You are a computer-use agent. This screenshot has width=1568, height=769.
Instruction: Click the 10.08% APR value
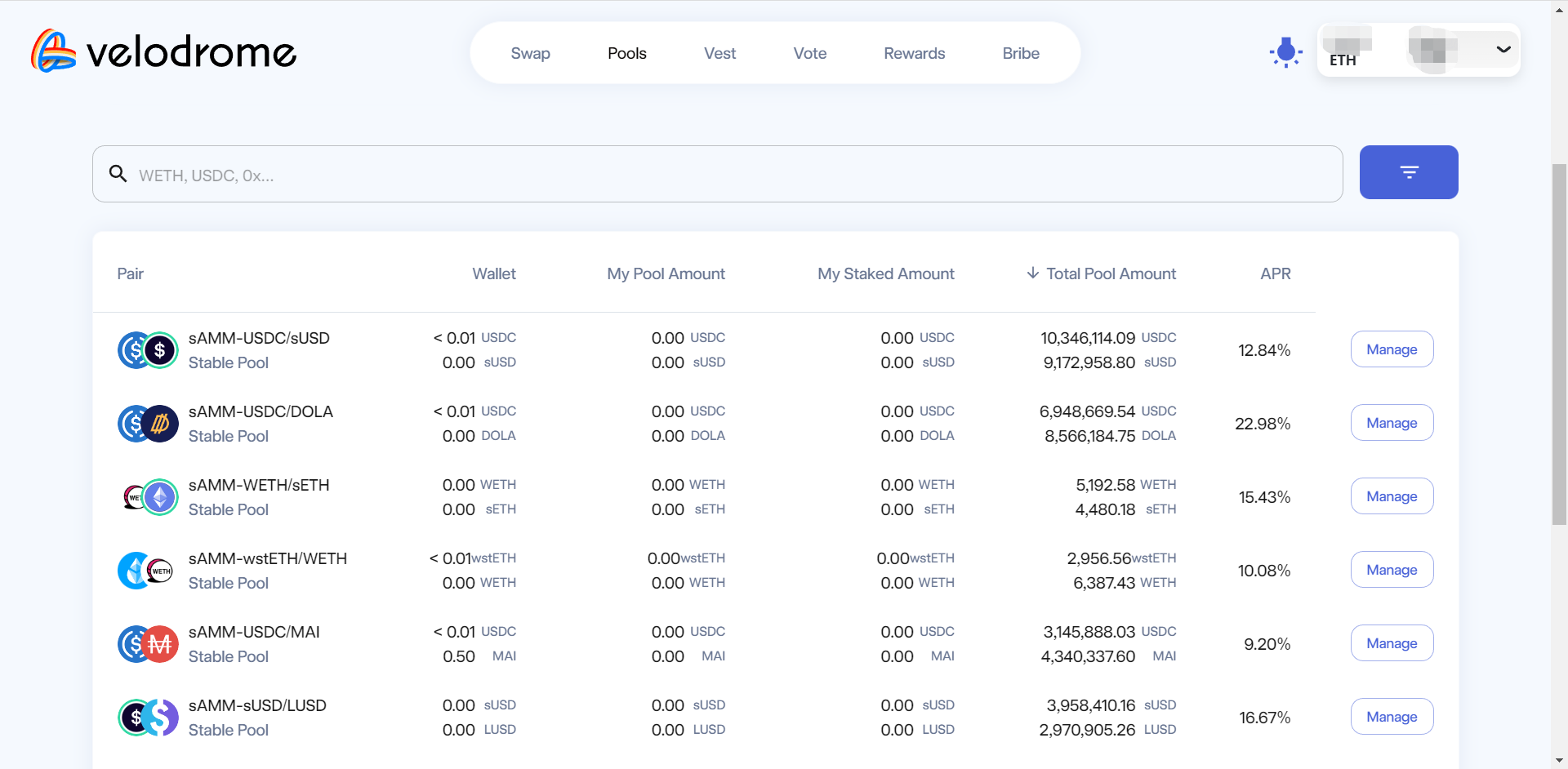pos(1264,571)
